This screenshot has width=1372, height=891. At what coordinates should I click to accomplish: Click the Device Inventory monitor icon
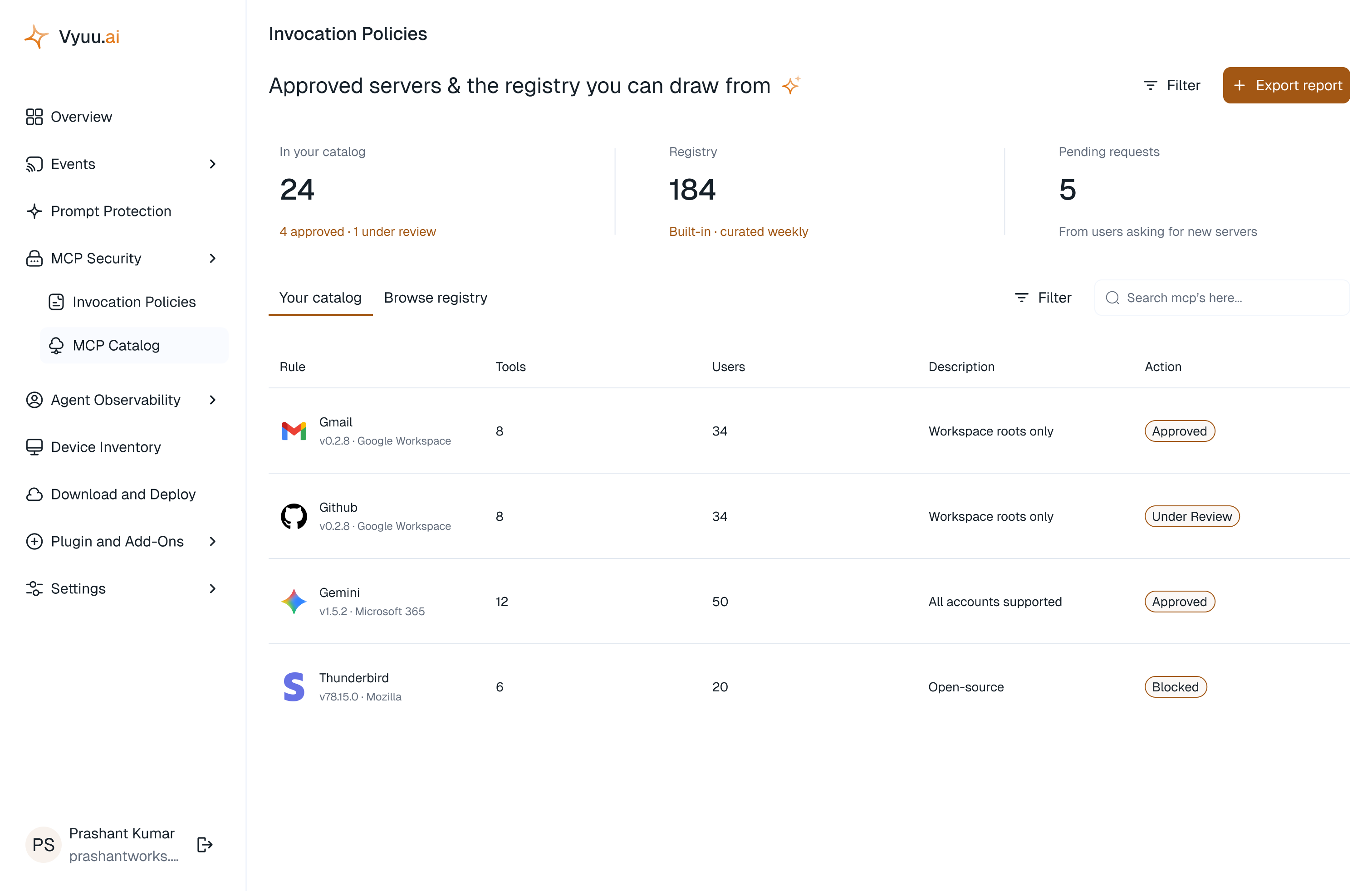34,447
